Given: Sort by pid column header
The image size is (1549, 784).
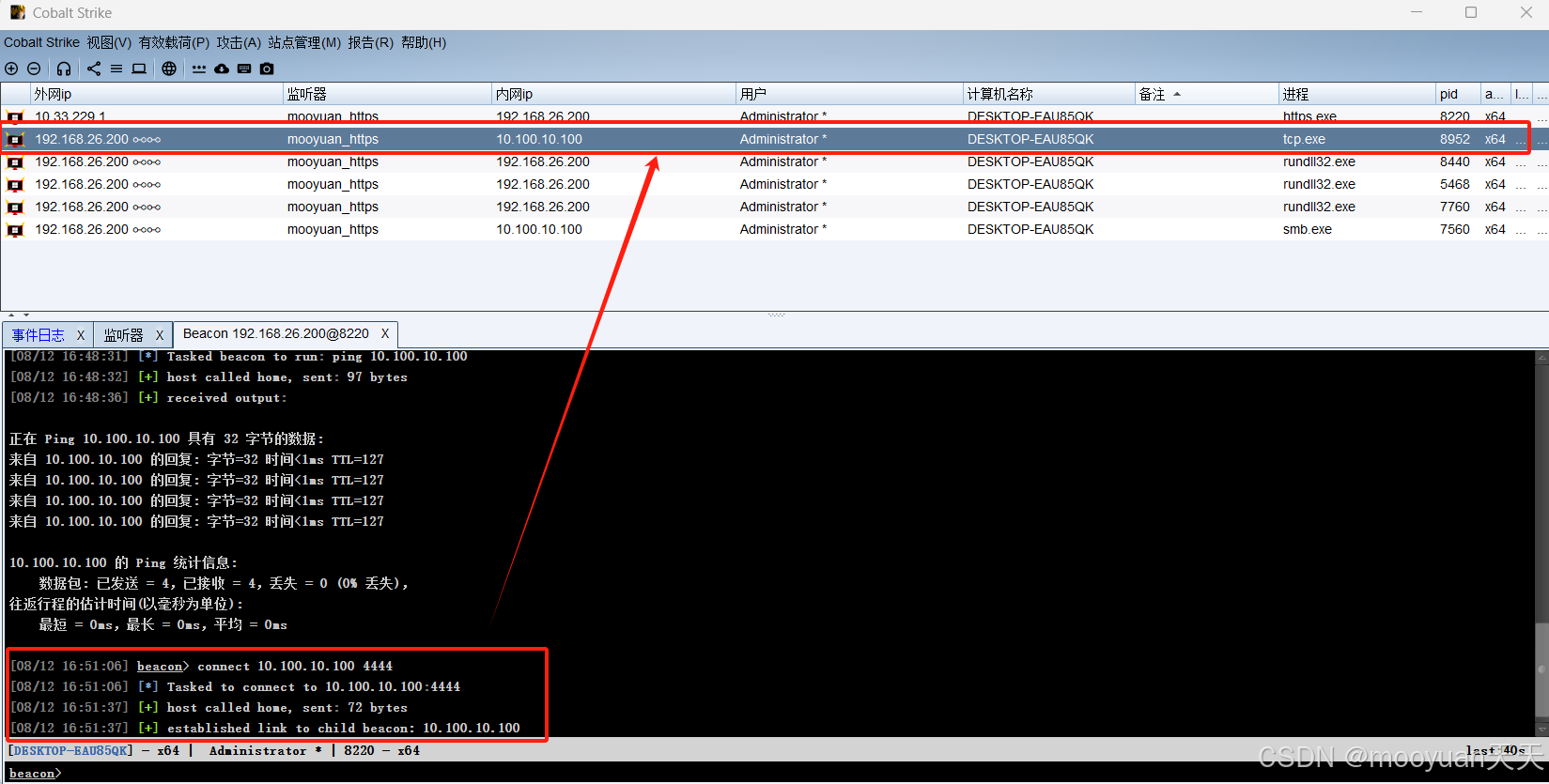Looking at the screenshot, I should click(x=1458, y=94).
